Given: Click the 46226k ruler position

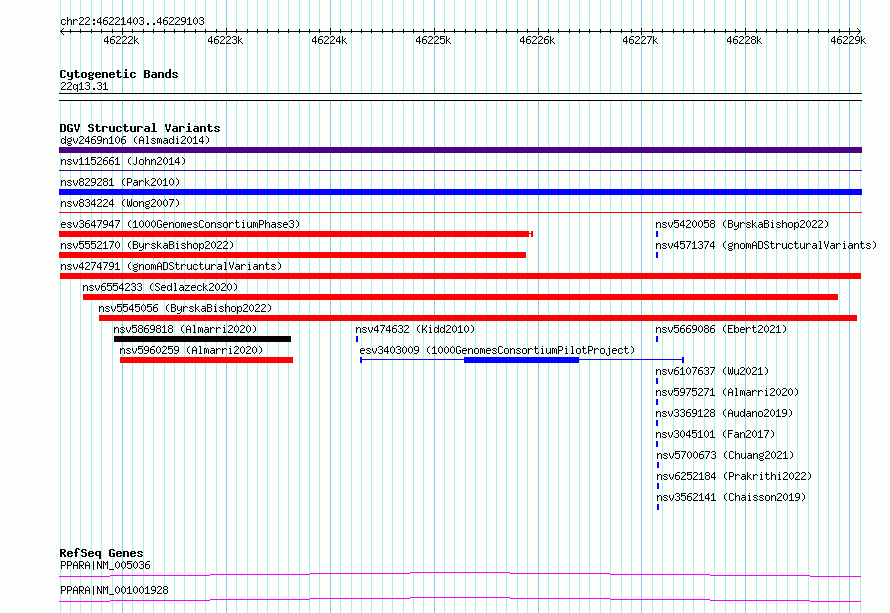Looking at the screenshot, I should [x=537, y=40].
